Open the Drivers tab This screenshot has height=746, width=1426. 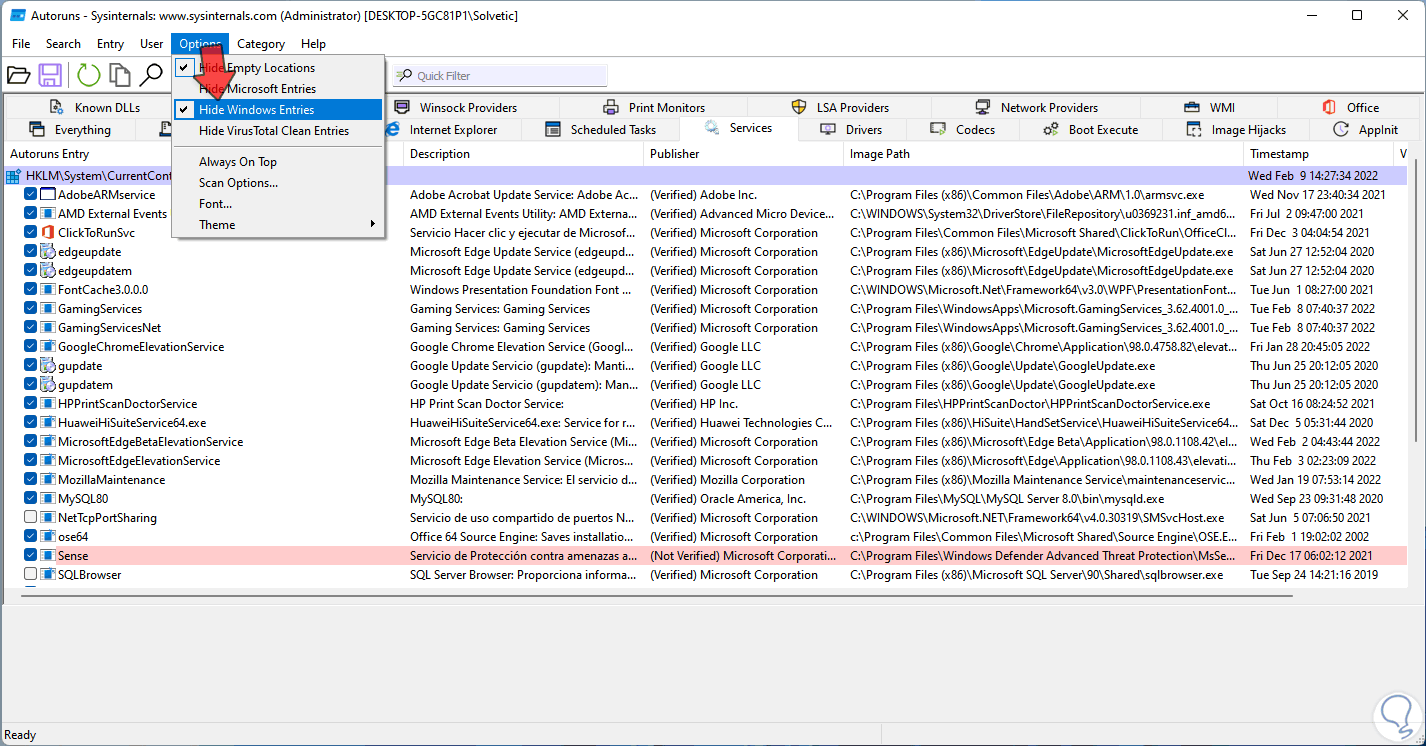click(x=852, y=130)
